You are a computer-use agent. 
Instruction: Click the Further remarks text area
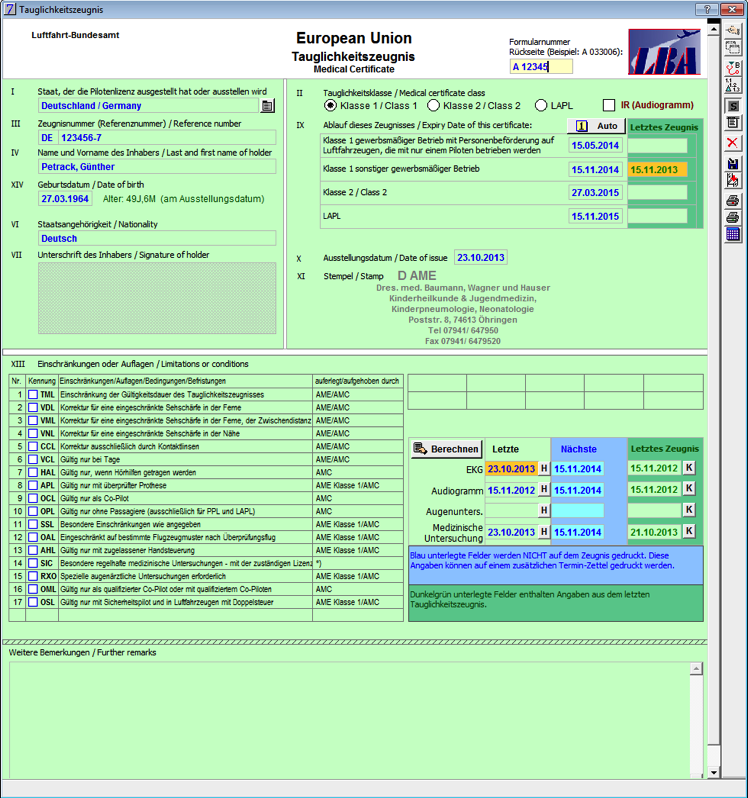(x=349, y=720)
